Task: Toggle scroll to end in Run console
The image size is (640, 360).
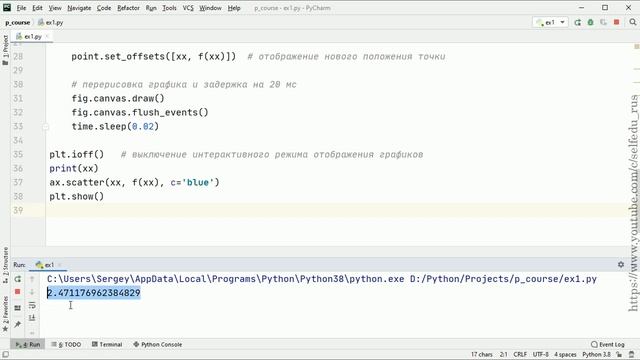Action: click(32, 318)
